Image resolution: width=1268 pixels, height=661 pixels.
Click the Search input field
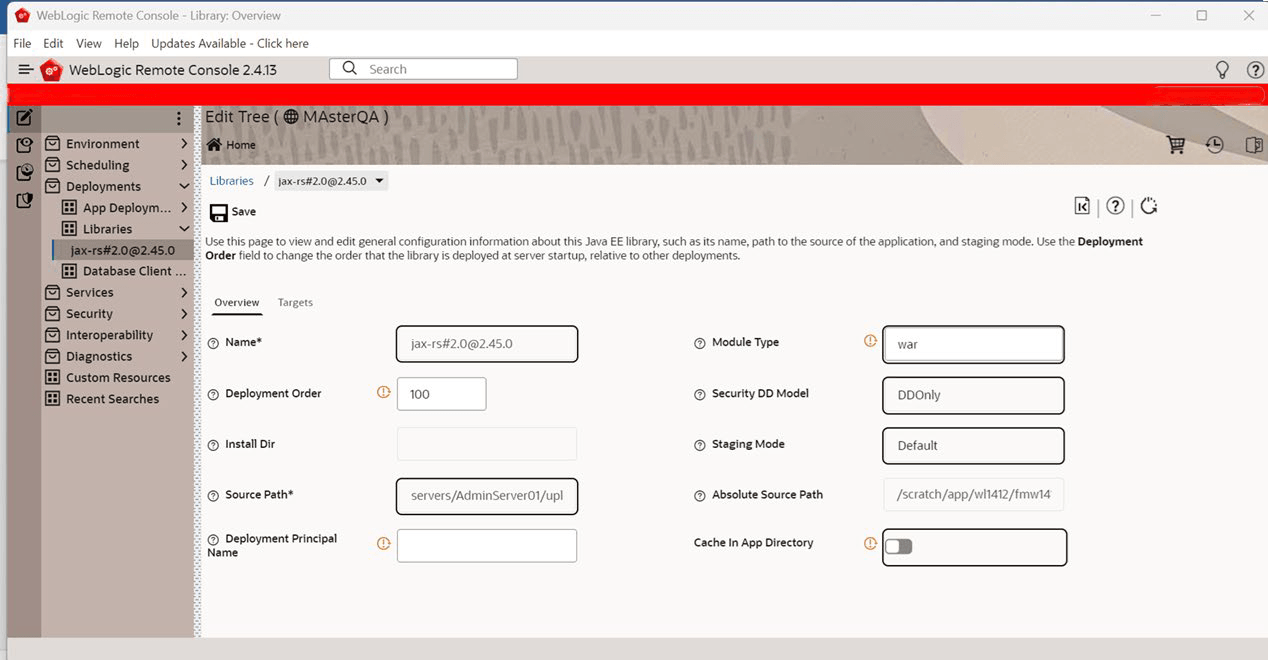coord(423,69)
